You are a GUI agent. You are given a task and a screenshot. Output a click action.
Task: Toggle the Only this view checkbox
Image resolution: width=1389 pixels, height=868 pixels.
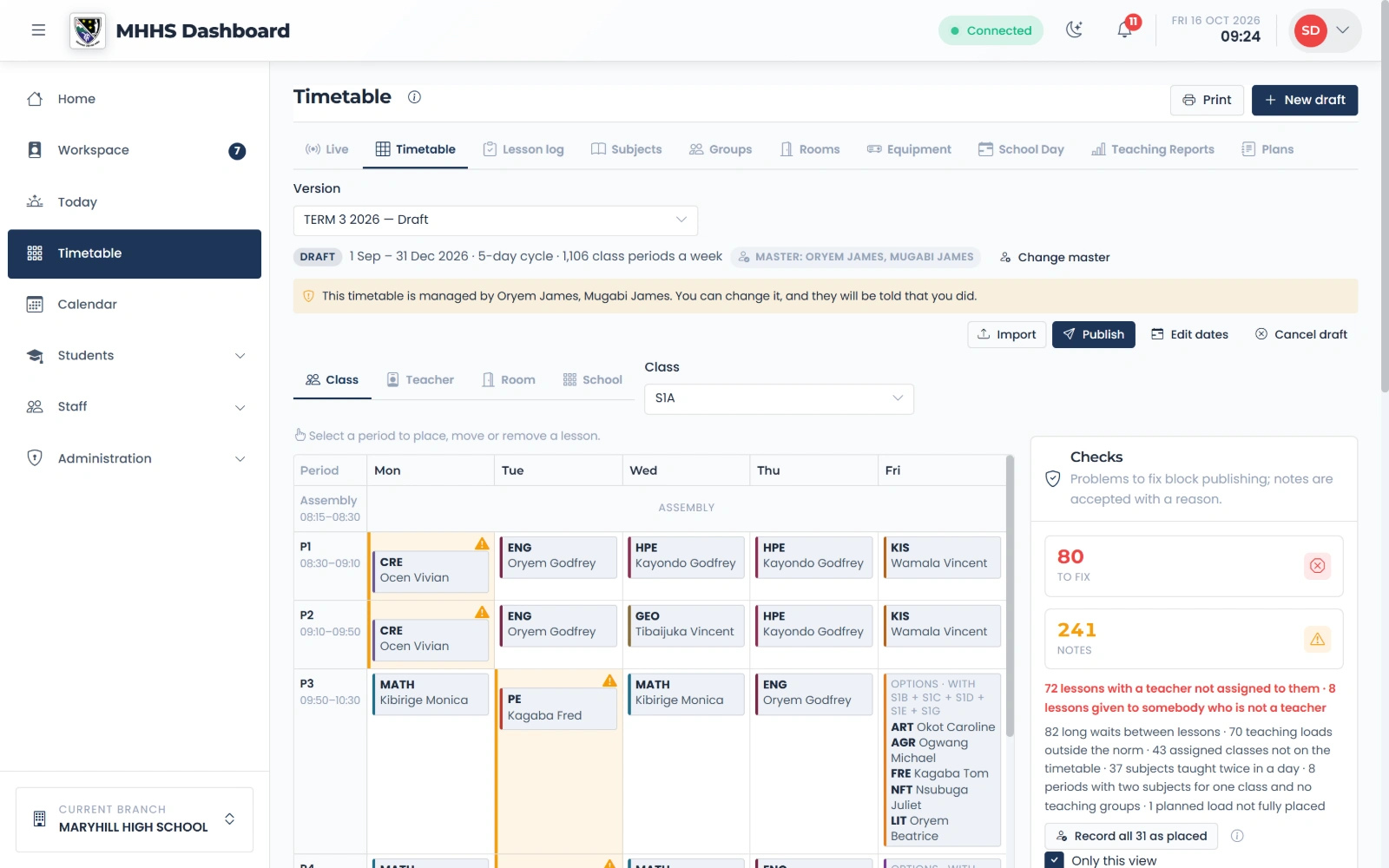tap(1054, 860)
